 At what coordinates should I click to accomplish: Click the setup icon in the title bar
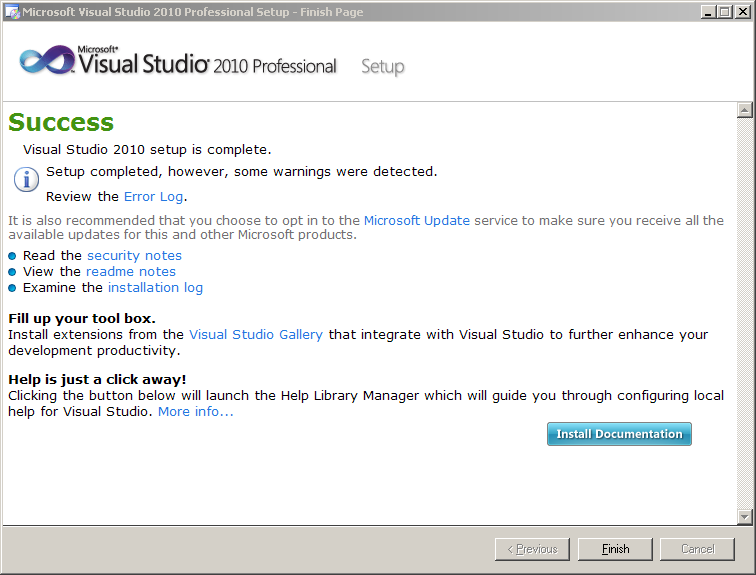click(x=12, y=12)
